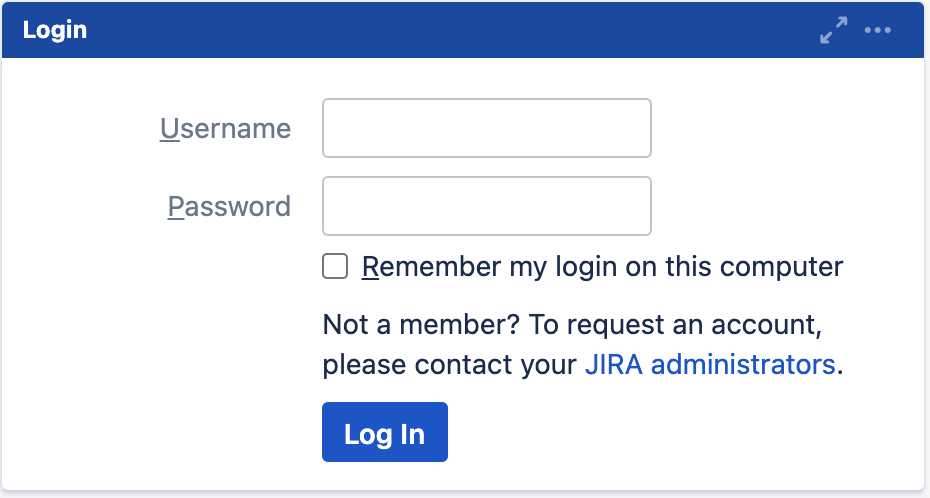Screen dimensions: 930x498
Task: Click the Password field label
Action: pos(229,206)
